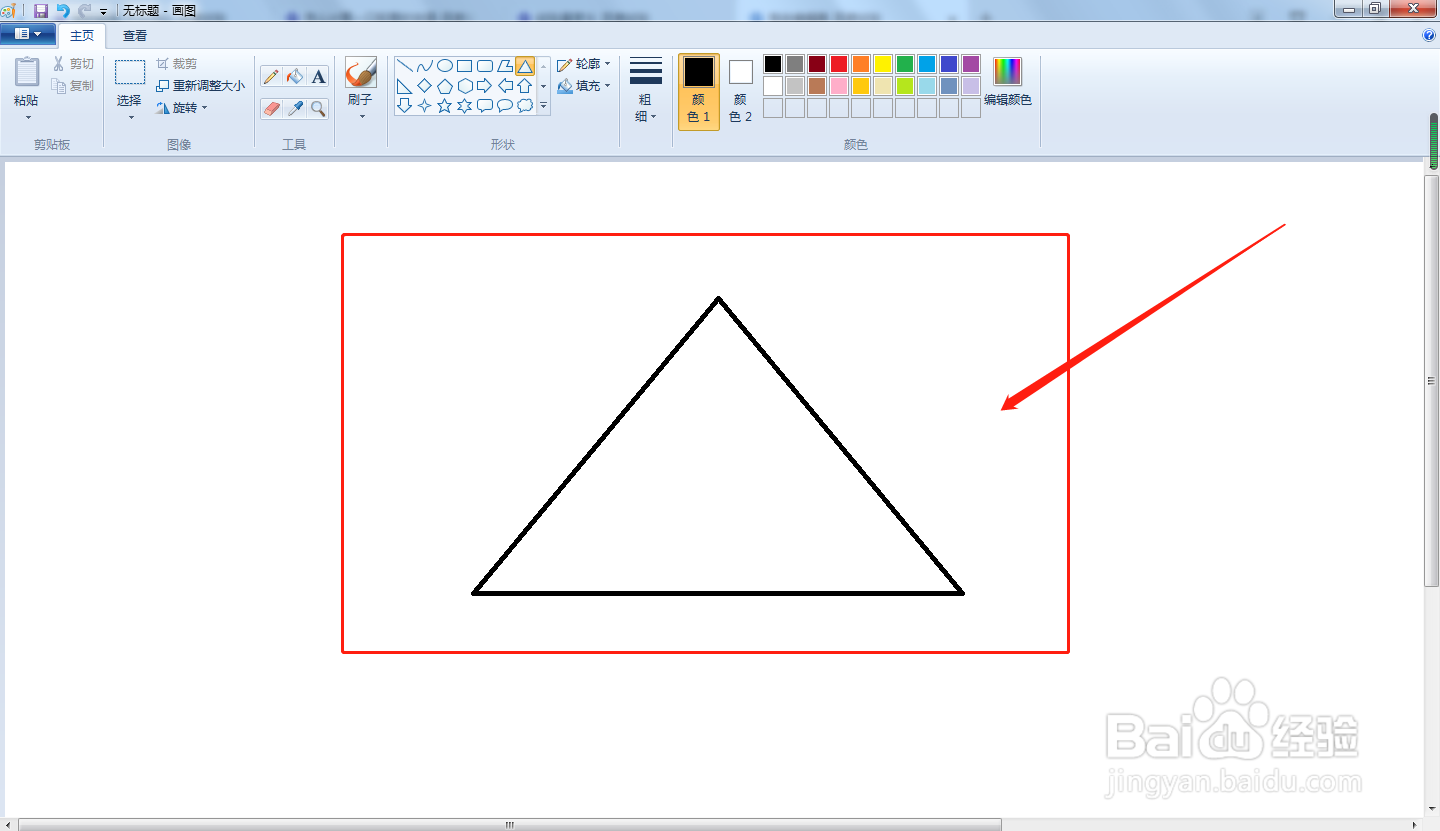Switch to the 主页 tab

(x=82, y=36)
